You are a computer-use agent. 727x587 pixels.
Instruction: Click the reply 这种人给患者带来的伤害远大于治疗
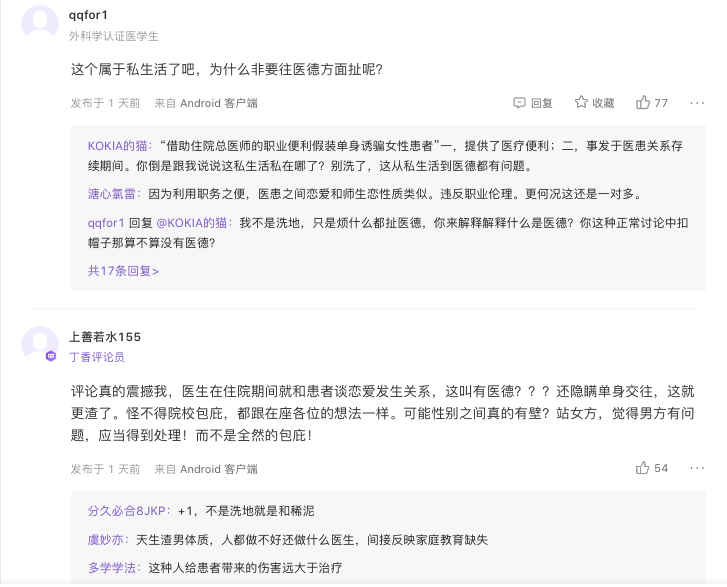click(245, 568)
